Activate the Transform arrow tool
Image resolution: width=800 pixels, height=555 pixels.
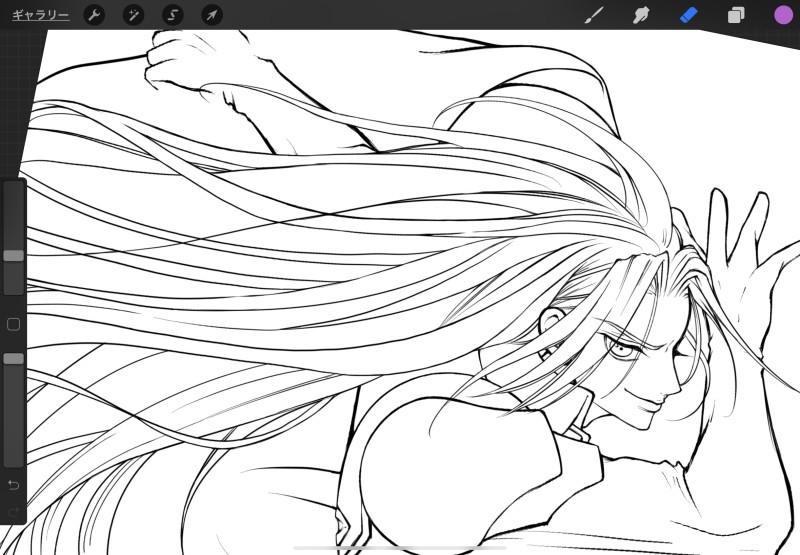pos(212,15)
